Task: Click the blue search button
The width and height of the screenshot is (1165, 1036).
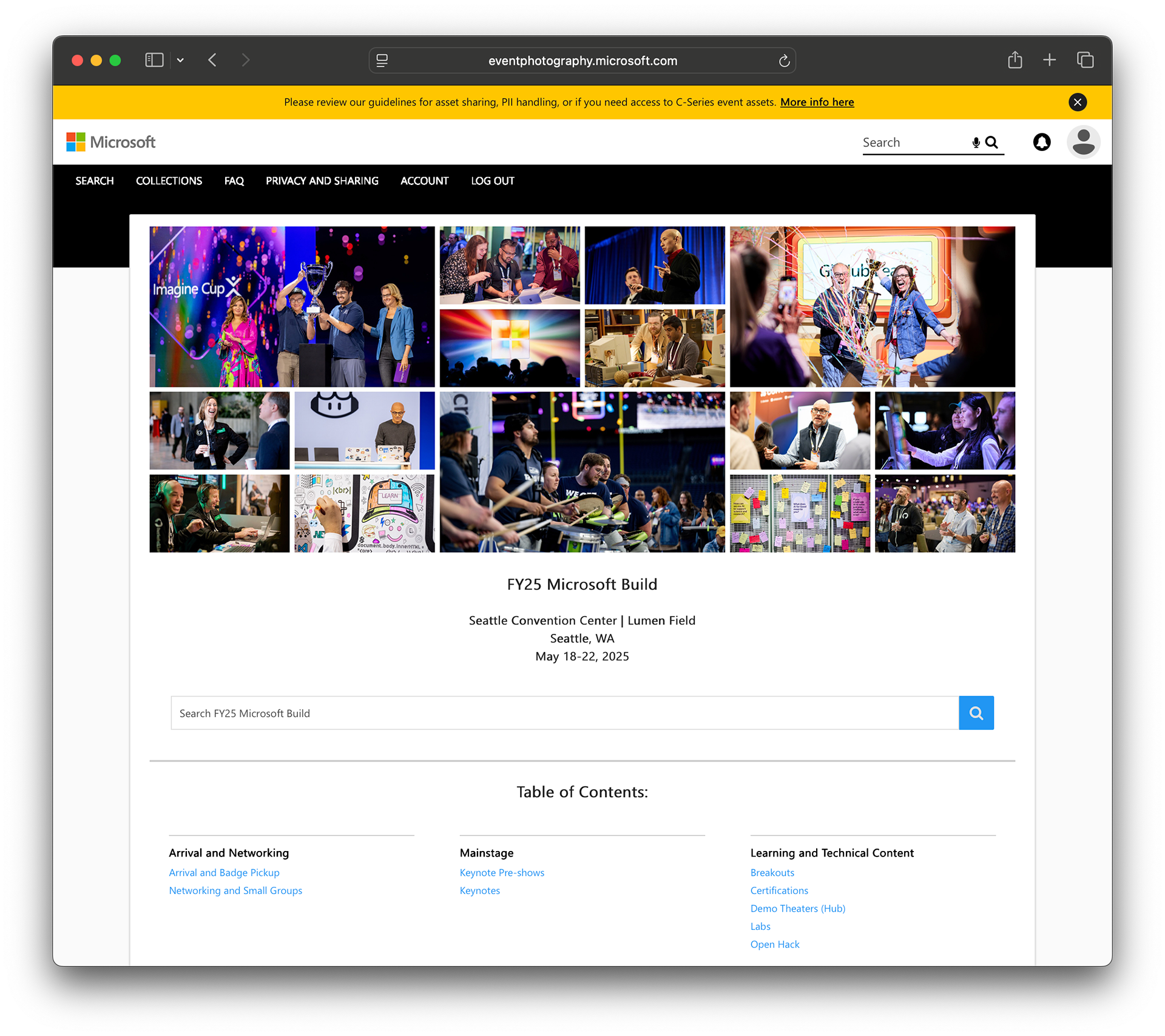Action: [976, 713]
